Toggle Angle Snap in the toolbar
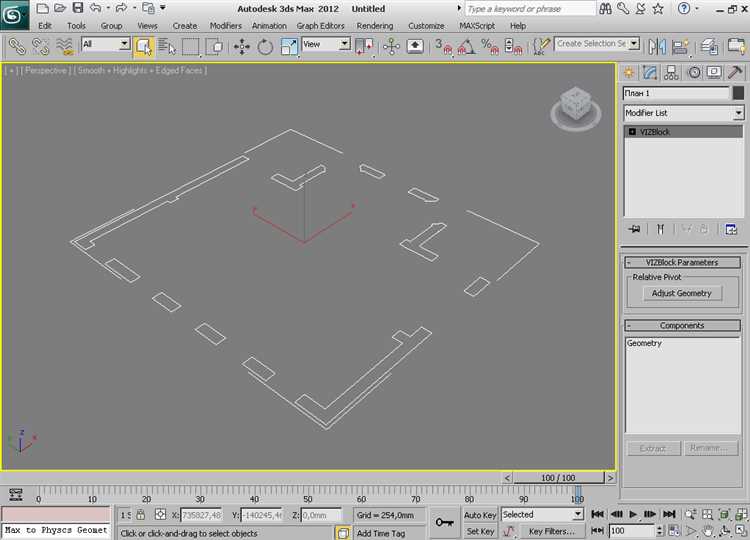The height and width of the screenshot is (540, 750). [466, 47]
